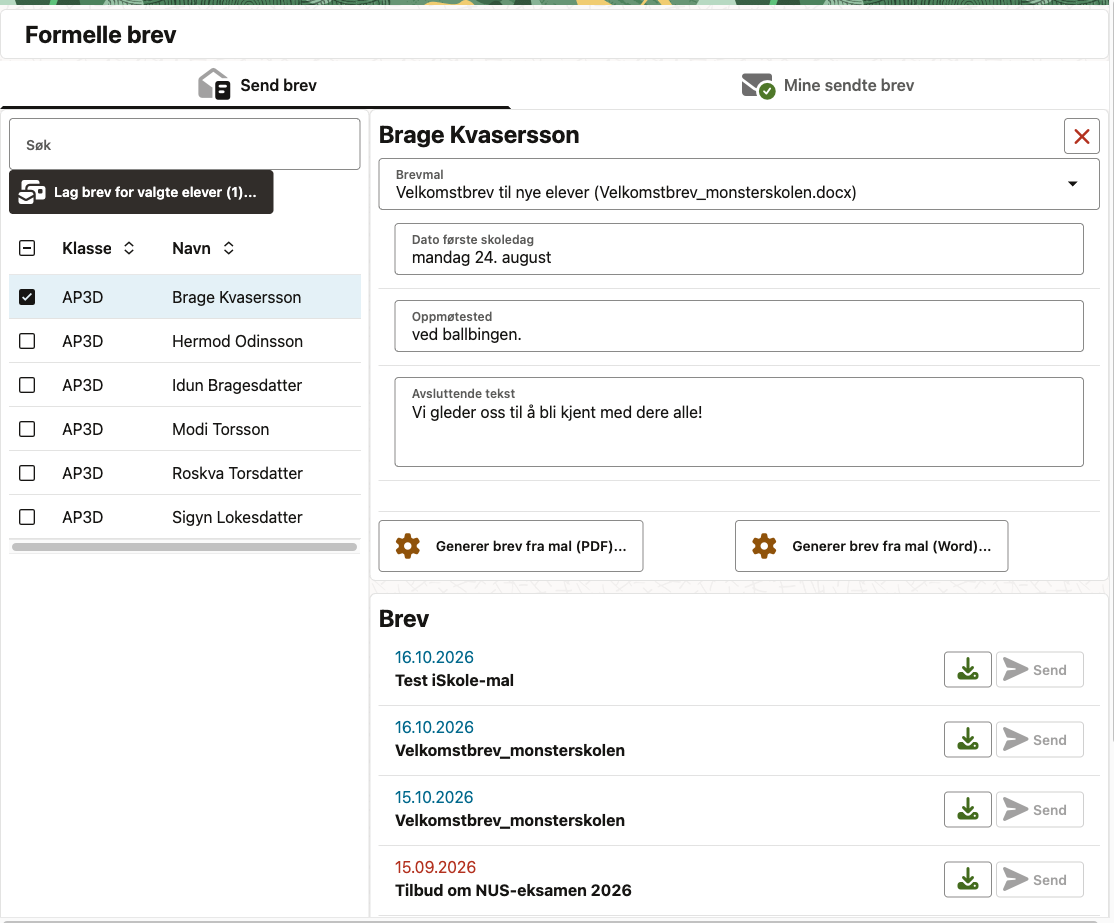This screenshot has height=923, width=1114.
Task: Close the Brage Kvasersson panel with red X
Action: 1081,136
